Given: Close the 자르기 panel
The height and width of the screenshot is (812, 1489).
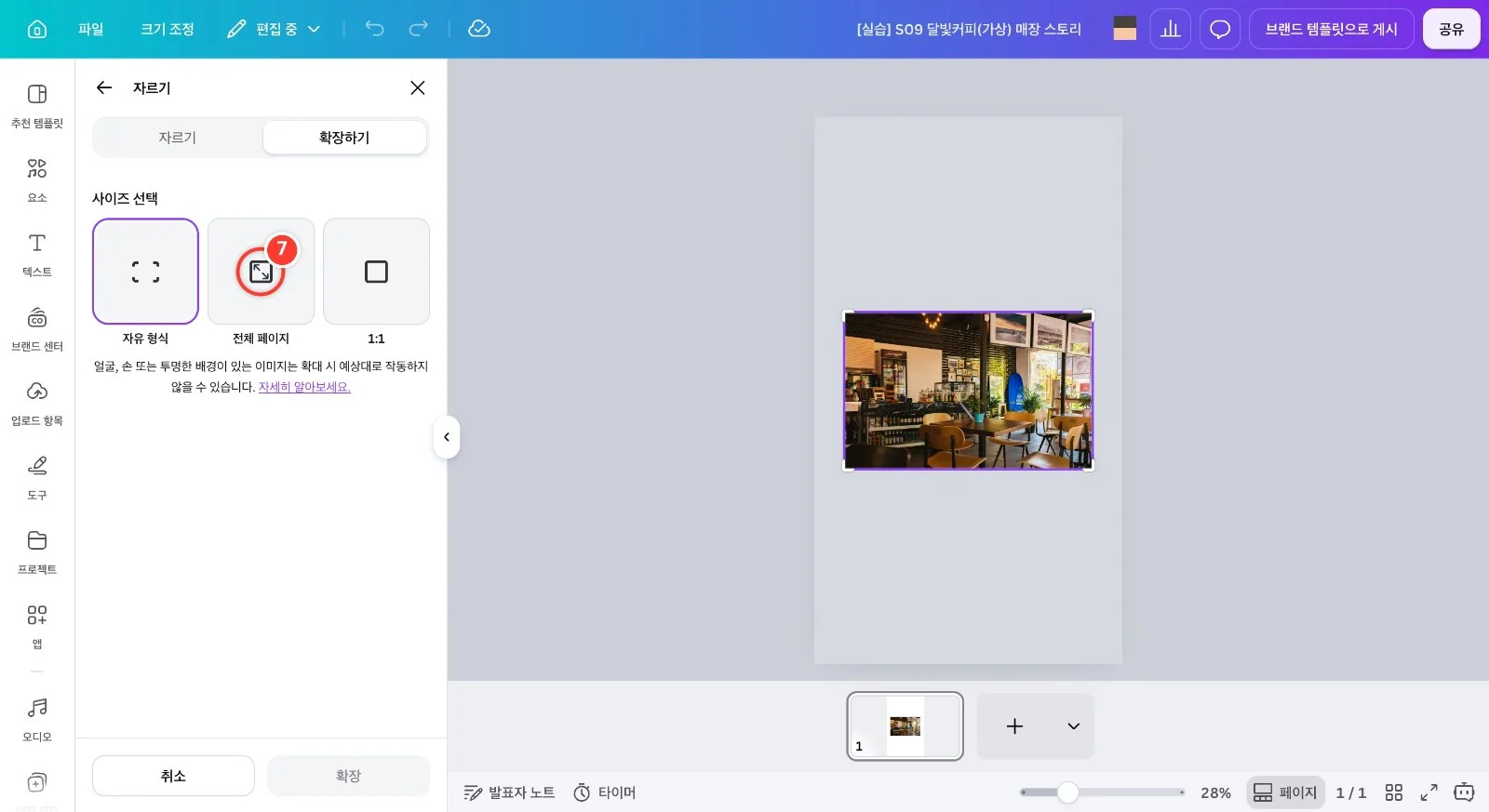Looking at the screenshot, I should 418,87.
